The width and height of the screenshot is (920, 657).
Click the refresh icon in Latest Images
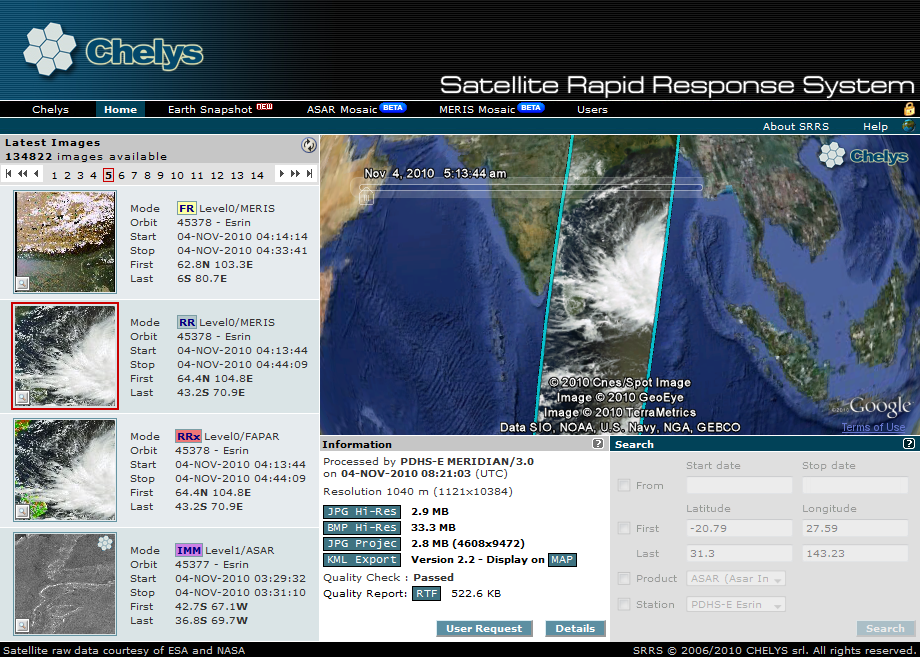click(x=308, y=144)
